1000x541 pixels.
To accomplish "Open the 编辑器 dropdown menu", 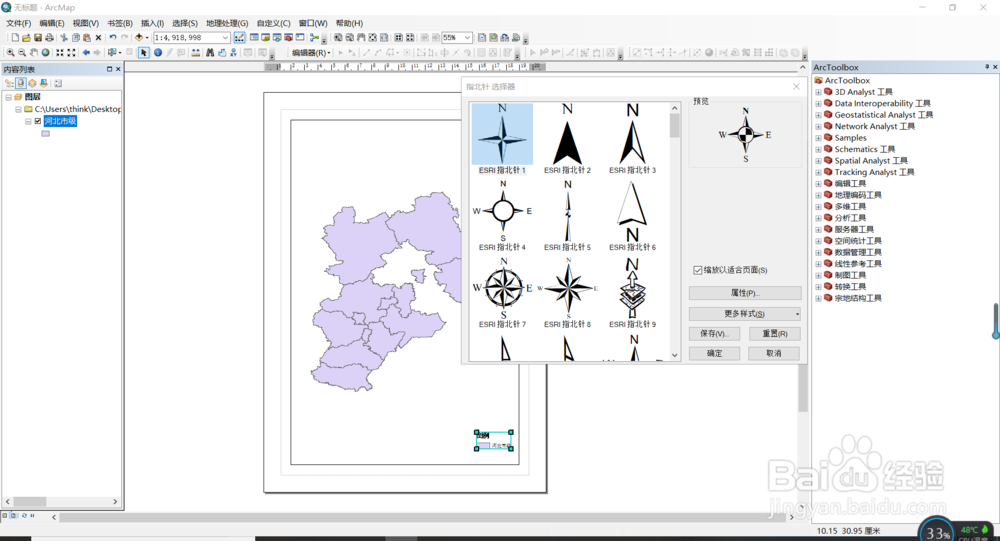I will tap(311, 53).
